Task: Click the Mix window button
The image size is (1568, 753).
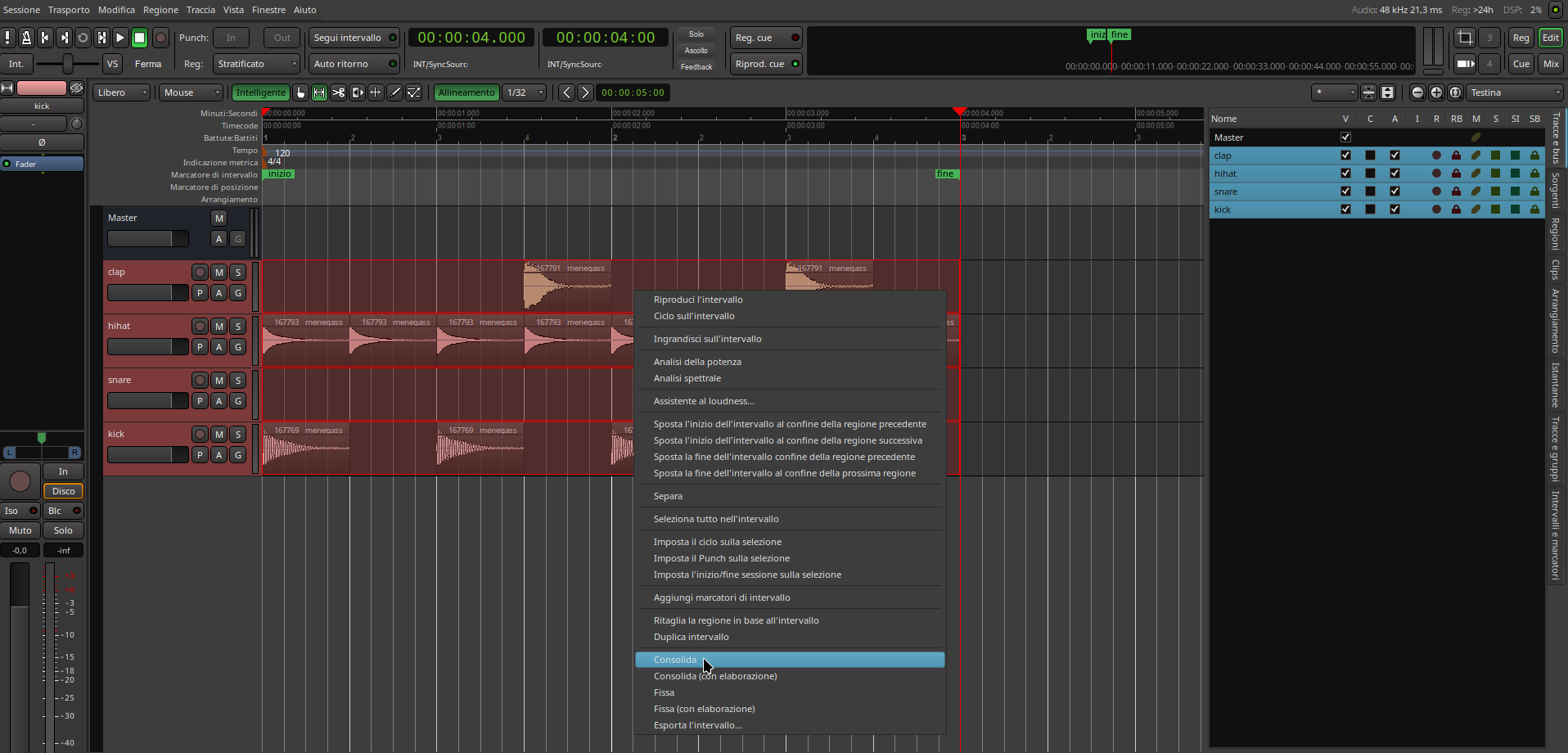Action: point(1551,64)
